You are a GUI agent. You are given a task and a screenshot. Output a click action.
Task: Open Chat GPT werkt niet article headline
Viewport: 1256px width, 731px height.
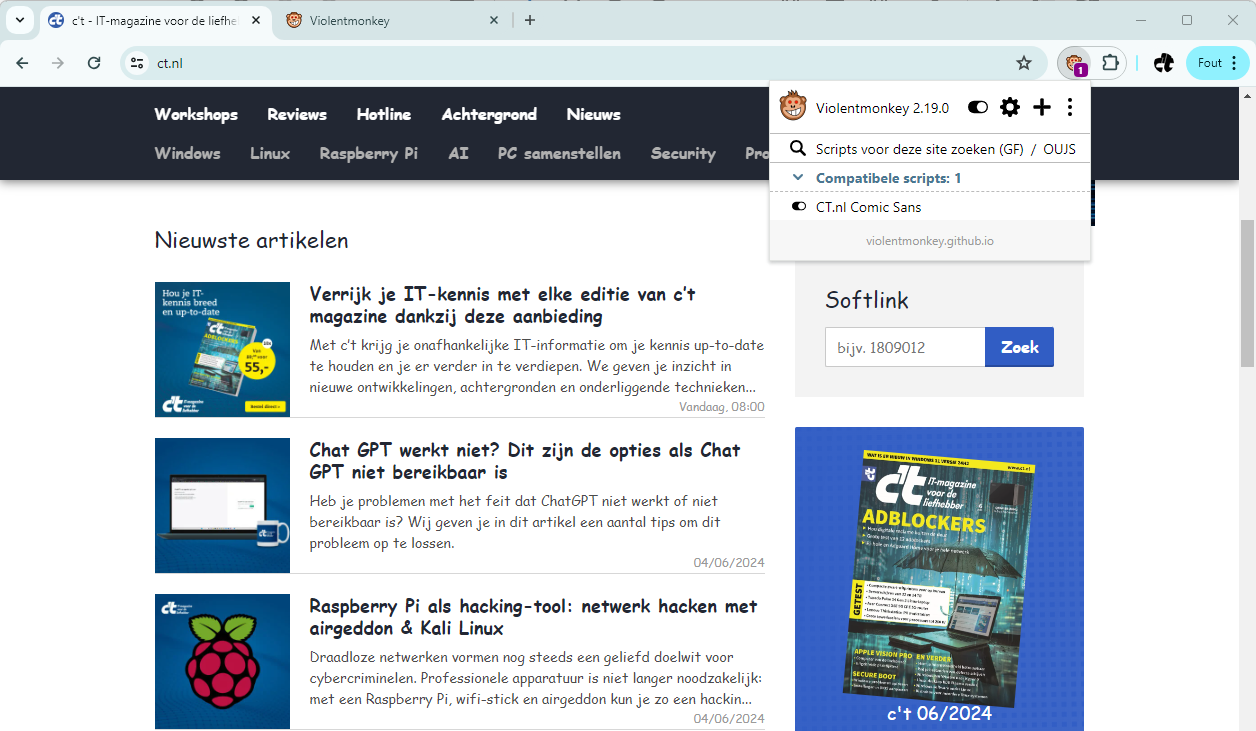click(525, 461)
